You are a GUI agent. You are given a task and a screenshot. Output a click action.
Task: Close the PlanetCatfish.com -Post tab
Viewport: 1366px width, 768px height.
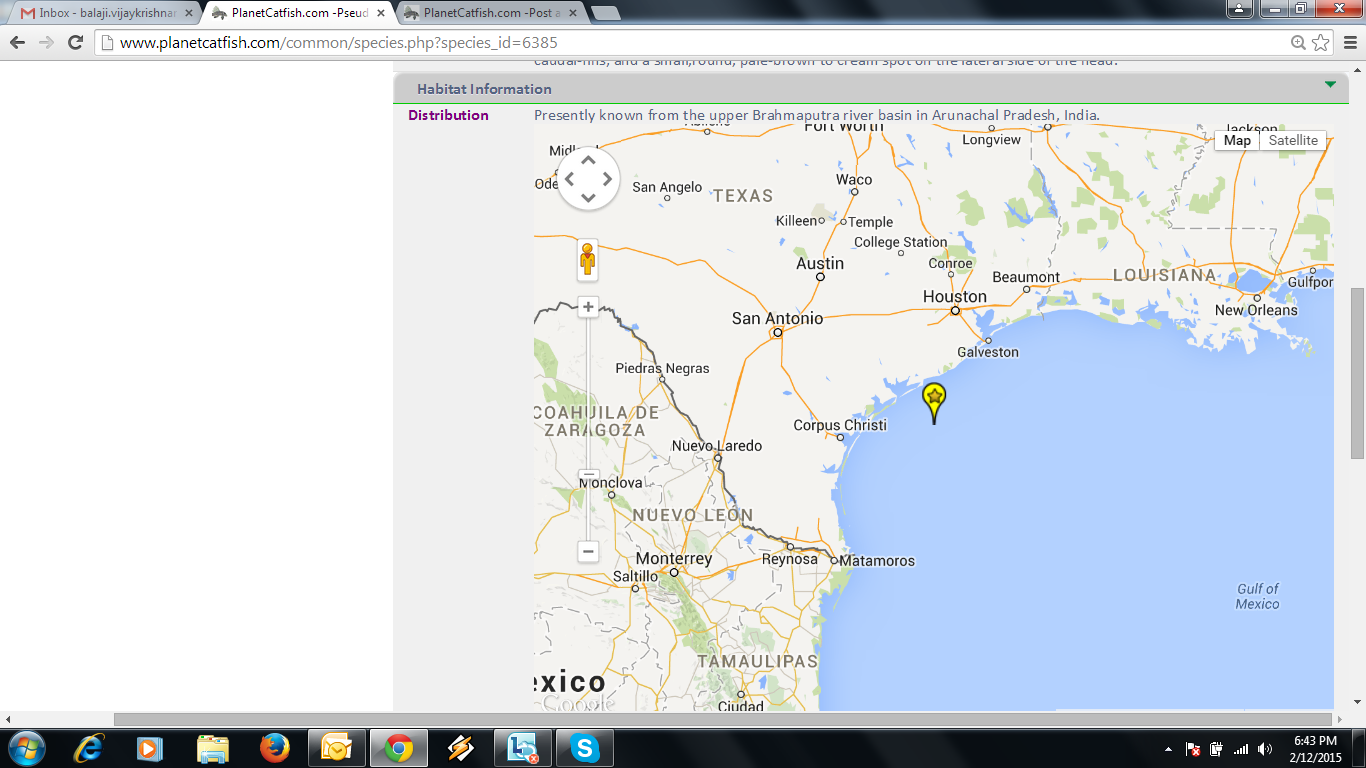pos(573,13)
